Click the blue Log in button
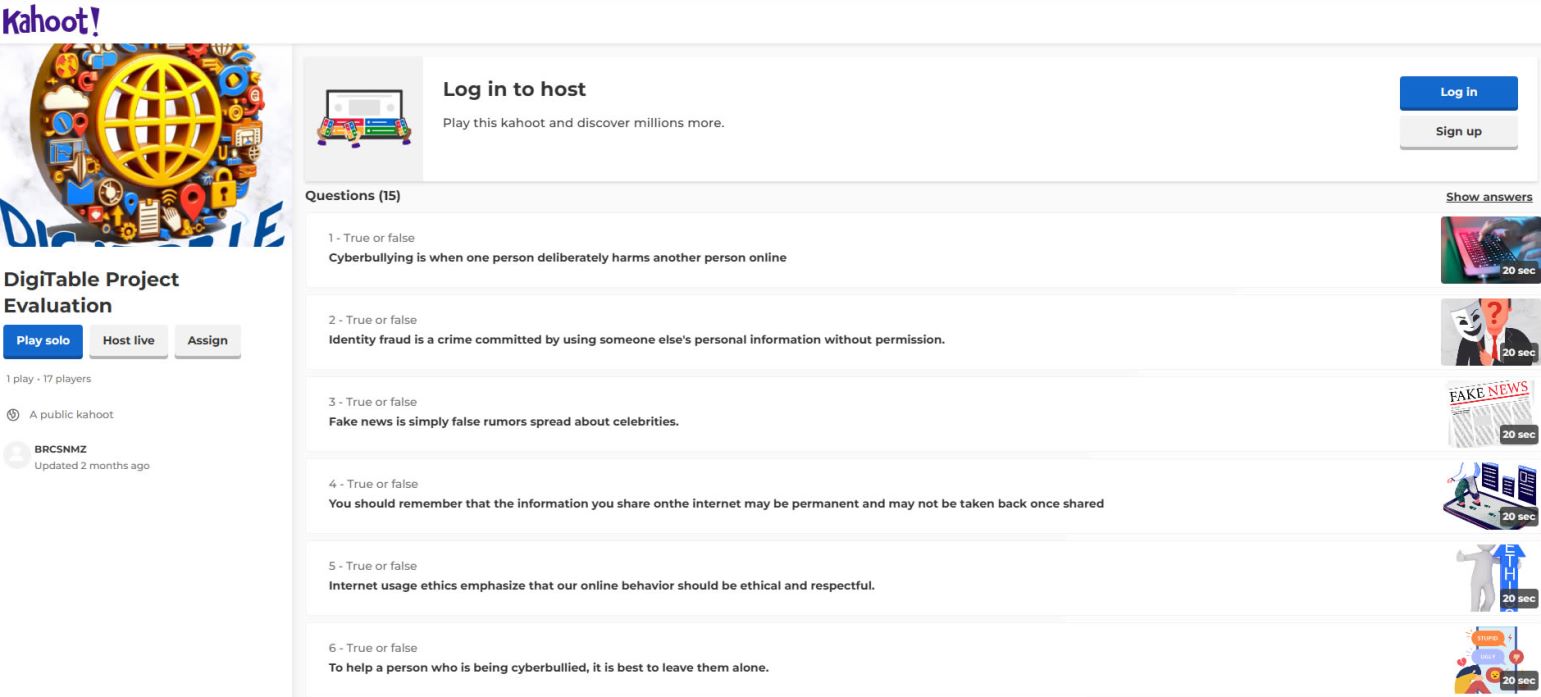The height and width of the screenshot is (697, 1541). 1457,92
